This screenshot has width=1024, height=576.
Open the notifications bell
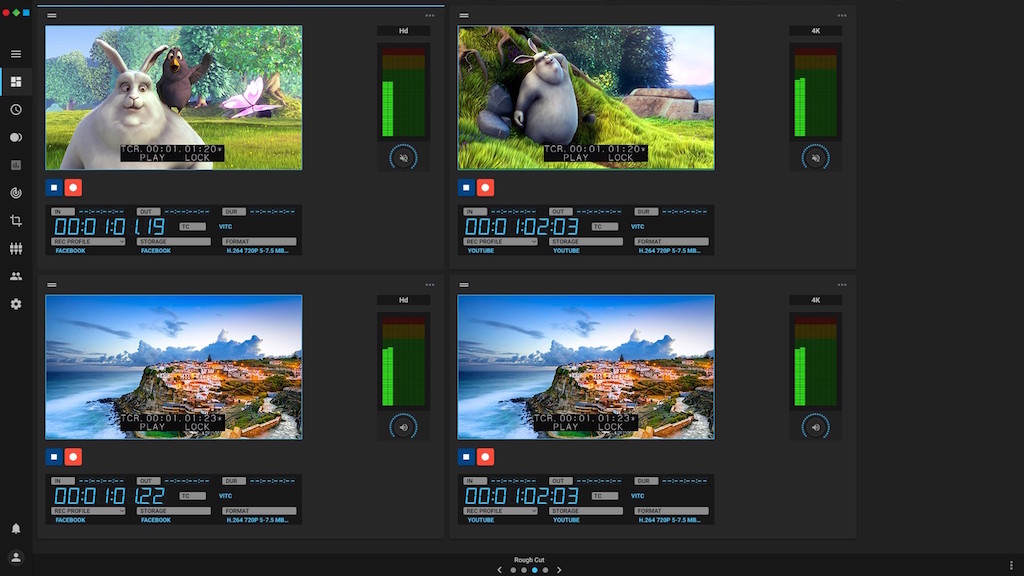[x=16, y=528]
